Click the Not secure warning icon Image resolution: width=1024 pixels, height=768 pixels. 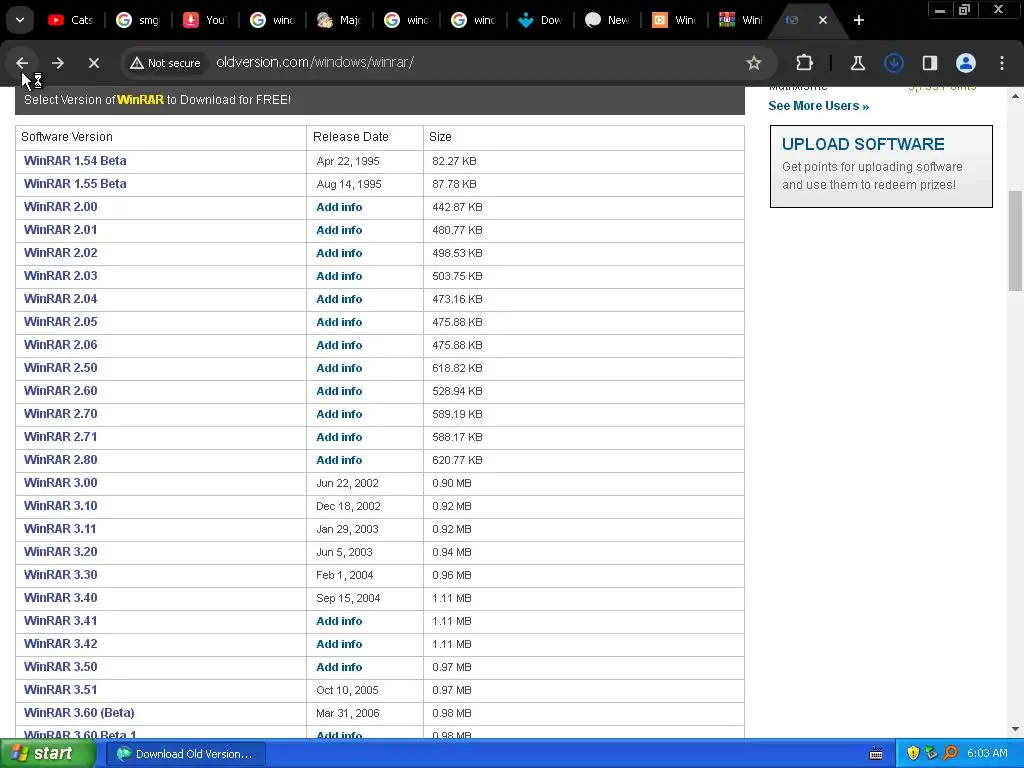[x=165, y=63]
